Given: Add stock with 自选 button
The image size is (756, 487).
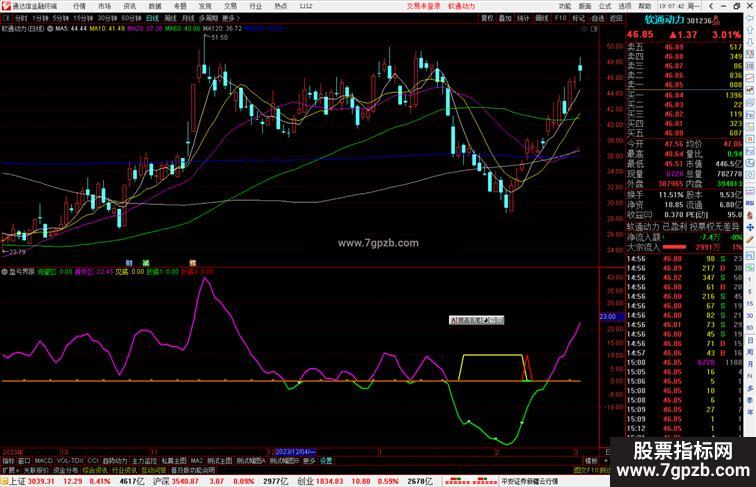Looking at the screenshot, I should point(597,18).
